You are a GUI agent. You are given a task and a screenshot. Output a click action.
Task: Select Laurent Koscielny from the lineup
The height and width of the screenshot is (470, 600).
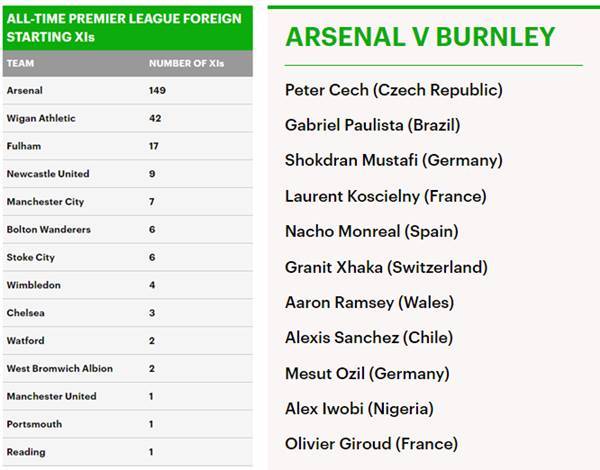point(385,196)
